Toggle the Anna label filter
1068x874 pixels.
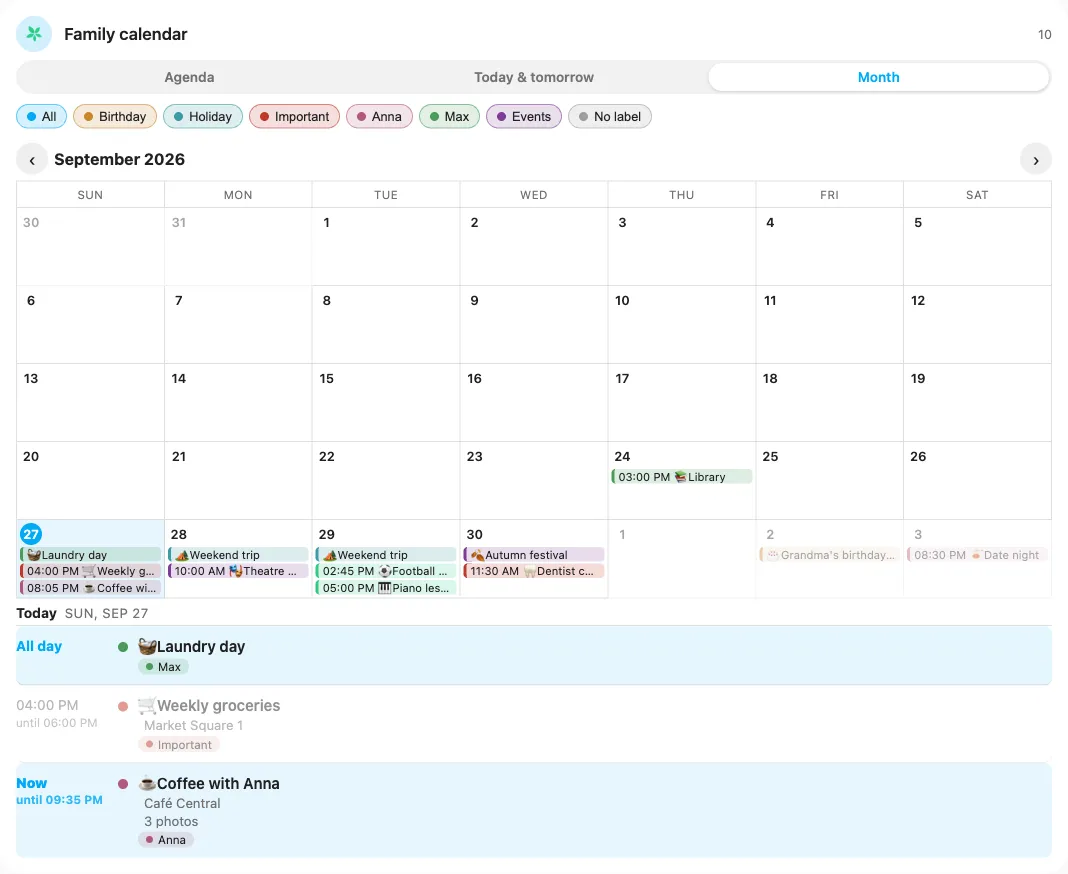point(379,116)
